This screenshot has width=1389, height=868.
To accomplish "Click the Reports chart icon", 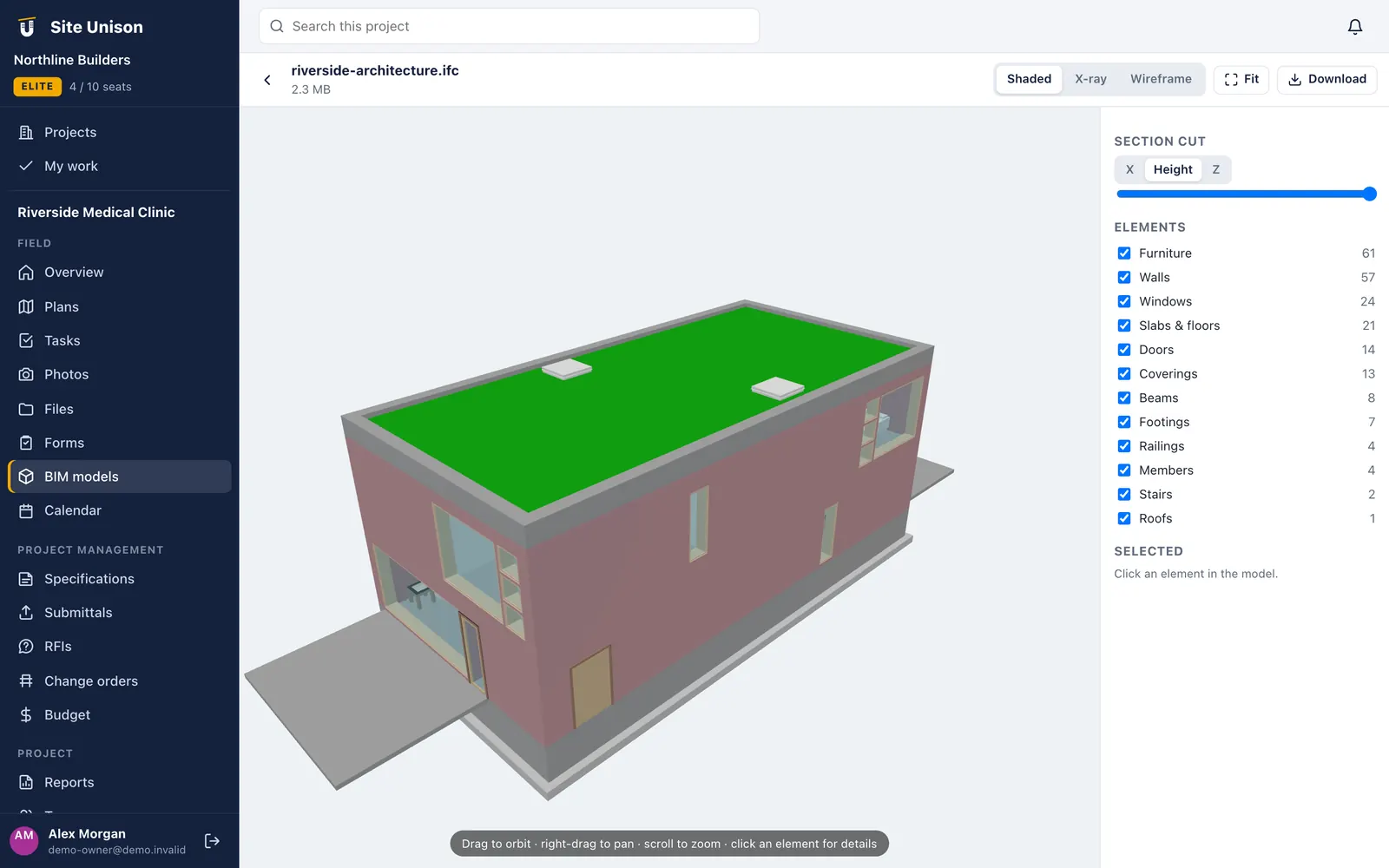I will (26, 782).
